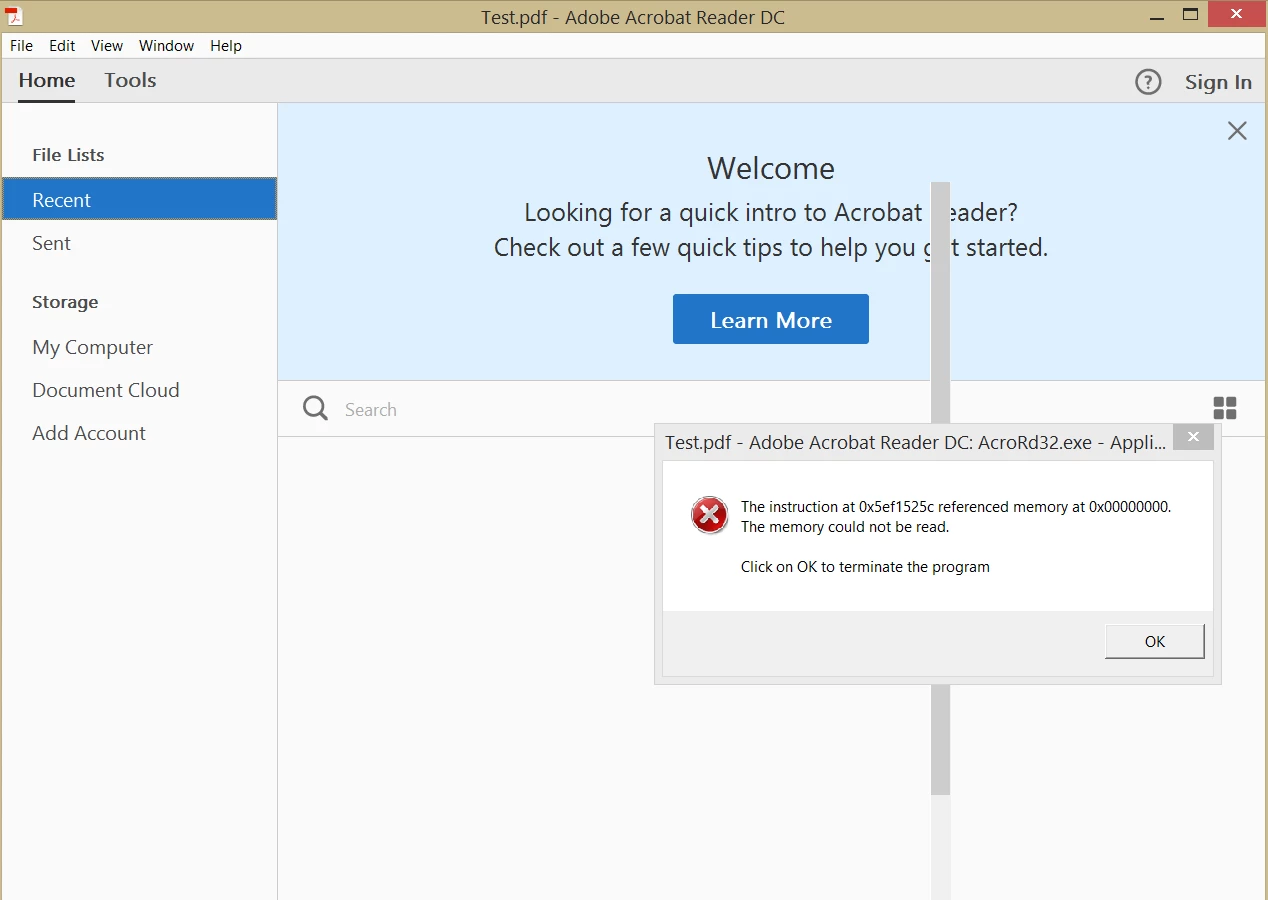Click Sign In link
The image size is (1268, 900).
(1218, 82)
